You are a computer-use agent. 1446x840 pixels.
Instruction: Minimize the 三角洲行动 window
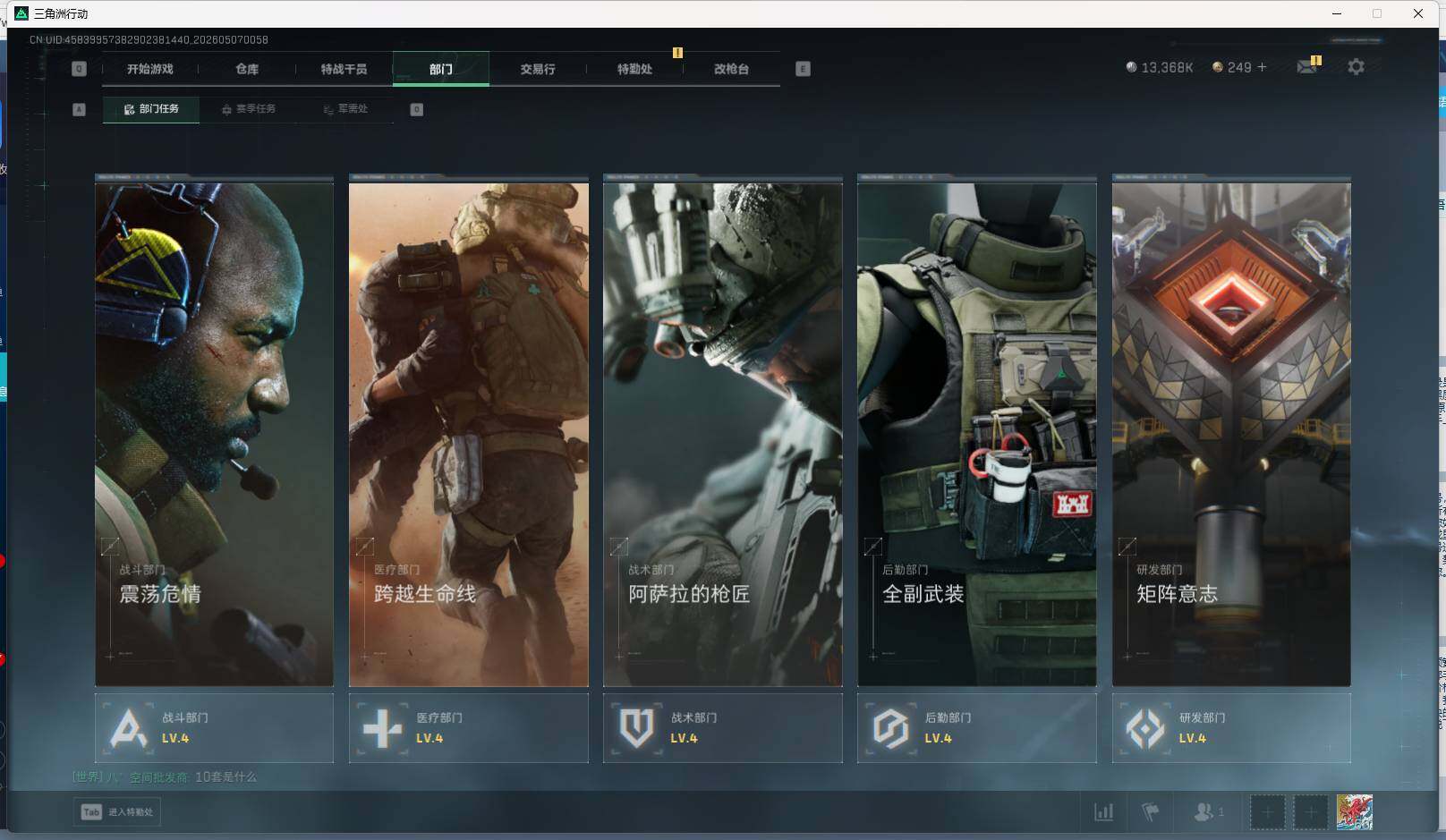1337,13
